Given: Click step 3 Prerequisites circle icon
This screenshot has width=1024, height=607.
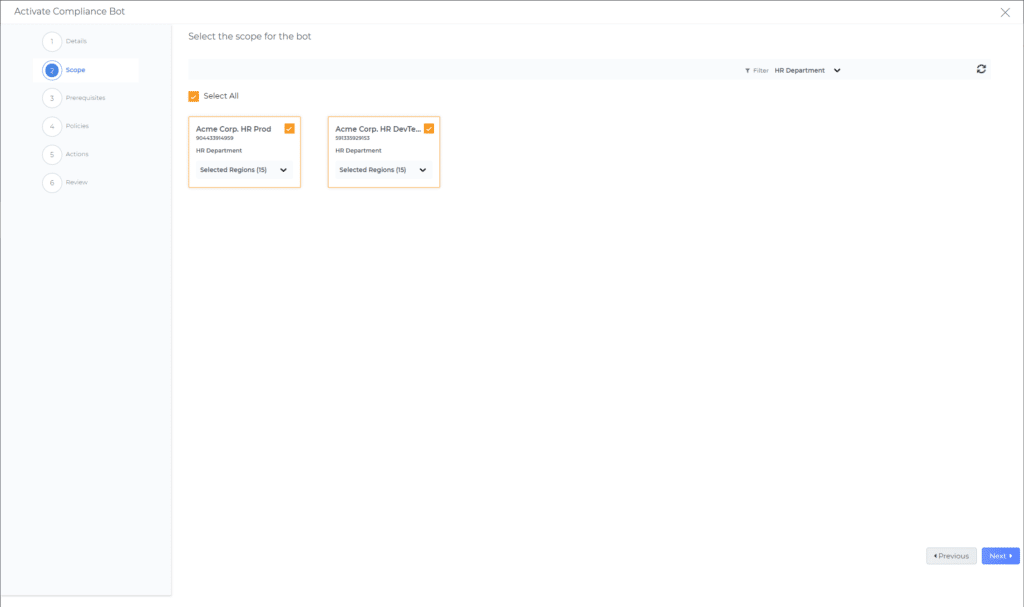Looking at the screenshot, I should pyautogui.click(x=52, y=98).
